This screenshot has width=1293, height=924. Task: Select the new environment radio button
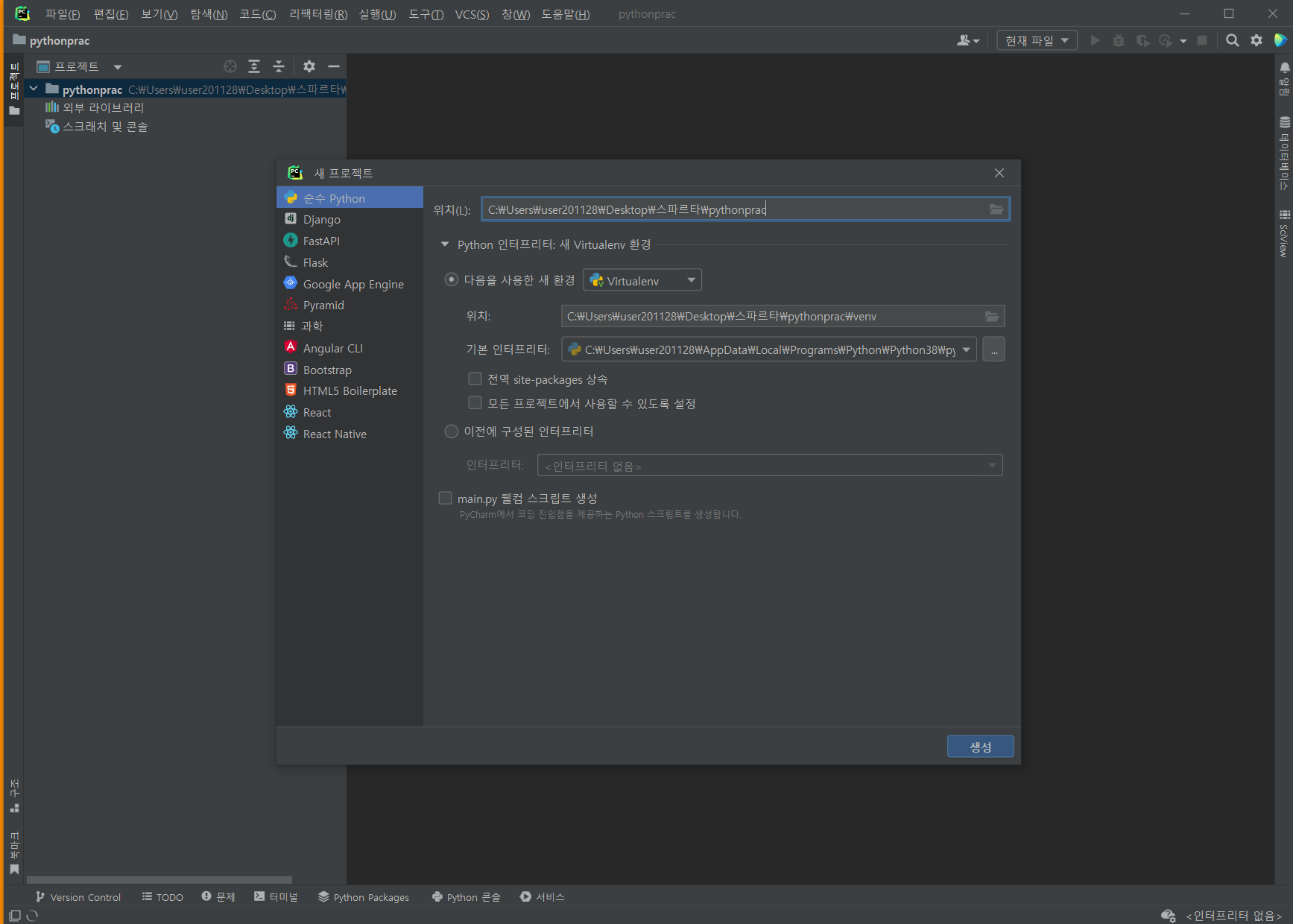[451, 279]
